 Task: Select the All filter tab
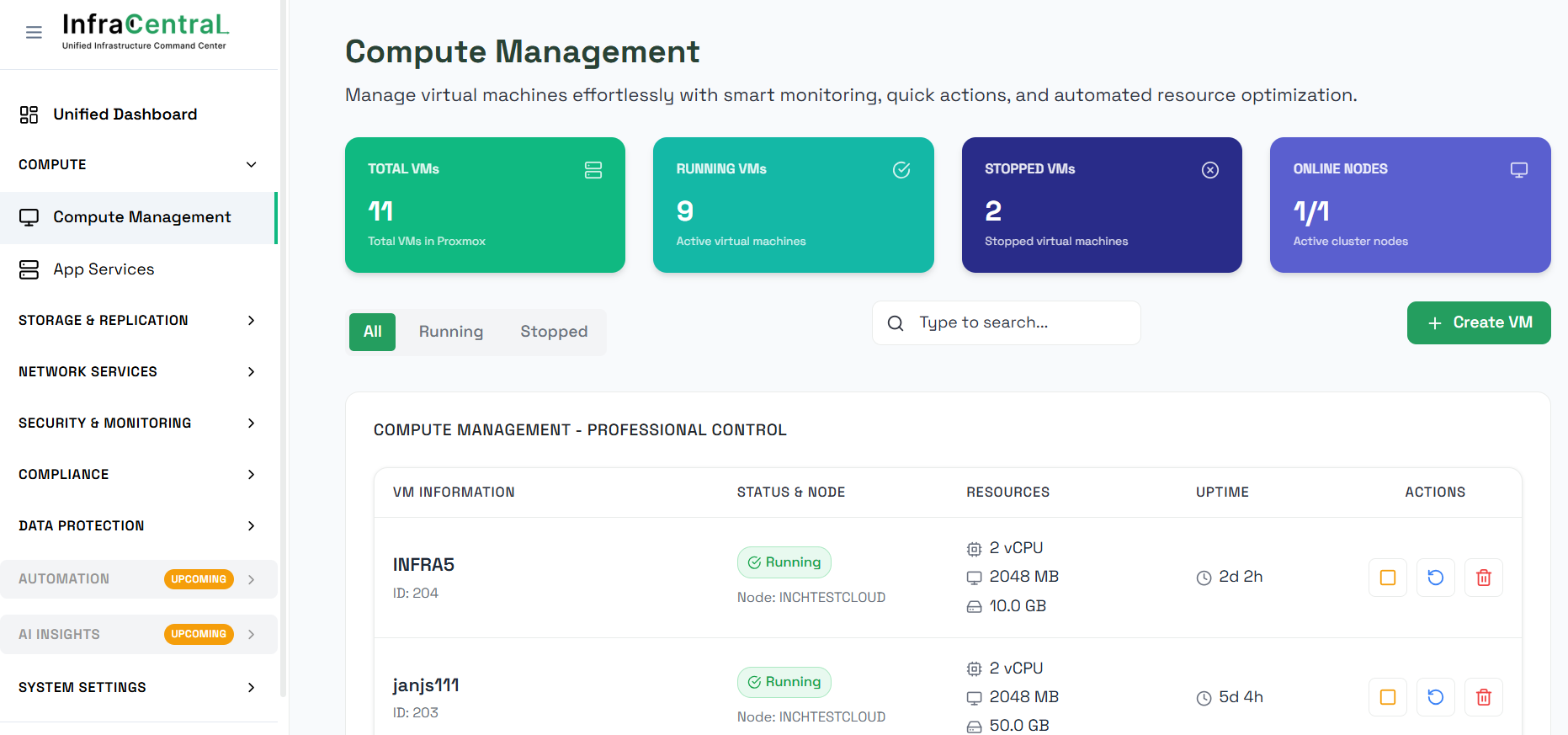click(372, 332)
